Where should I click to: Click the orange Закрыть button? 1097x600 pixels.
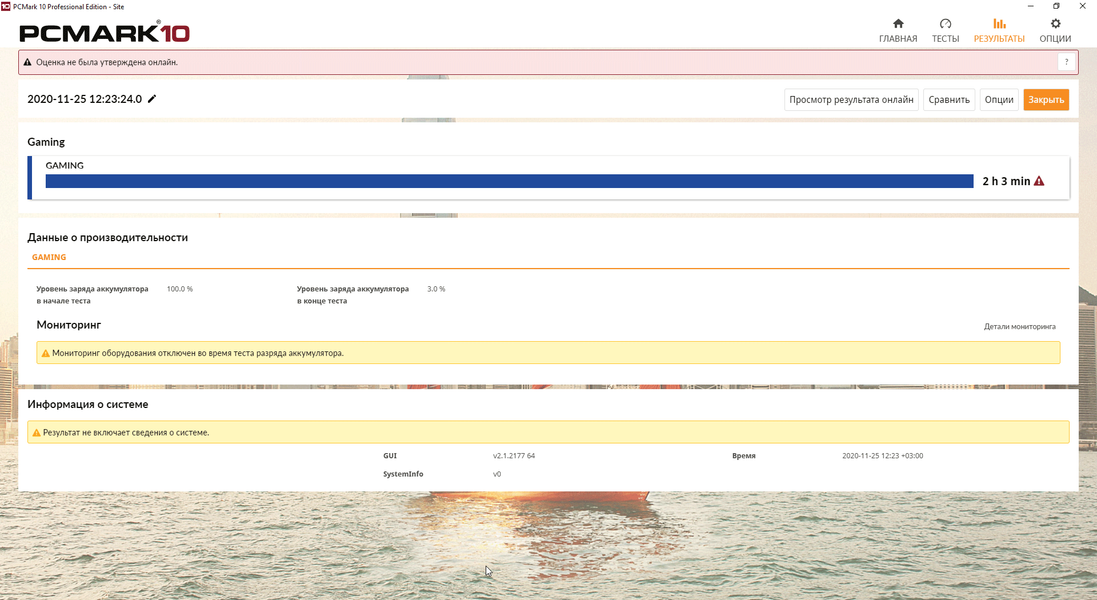(x=1046, y=99)
